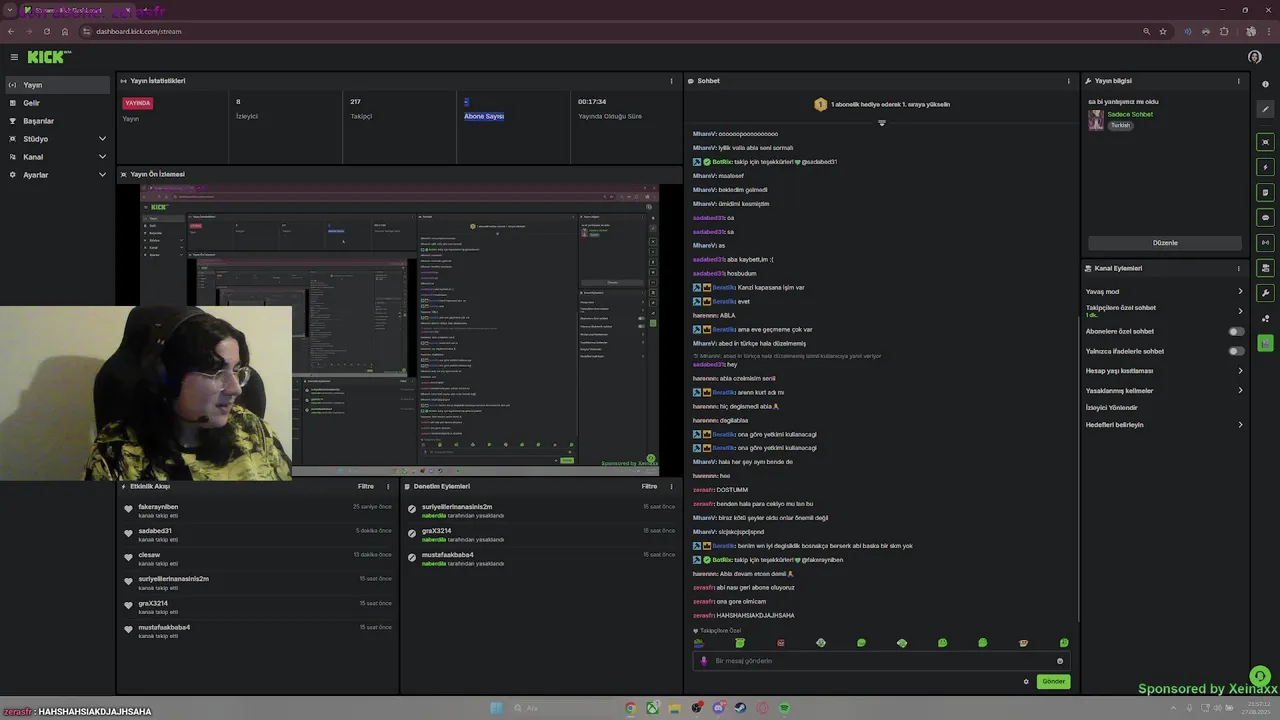Click the browser address bar URL

click(x=139, y=31)
